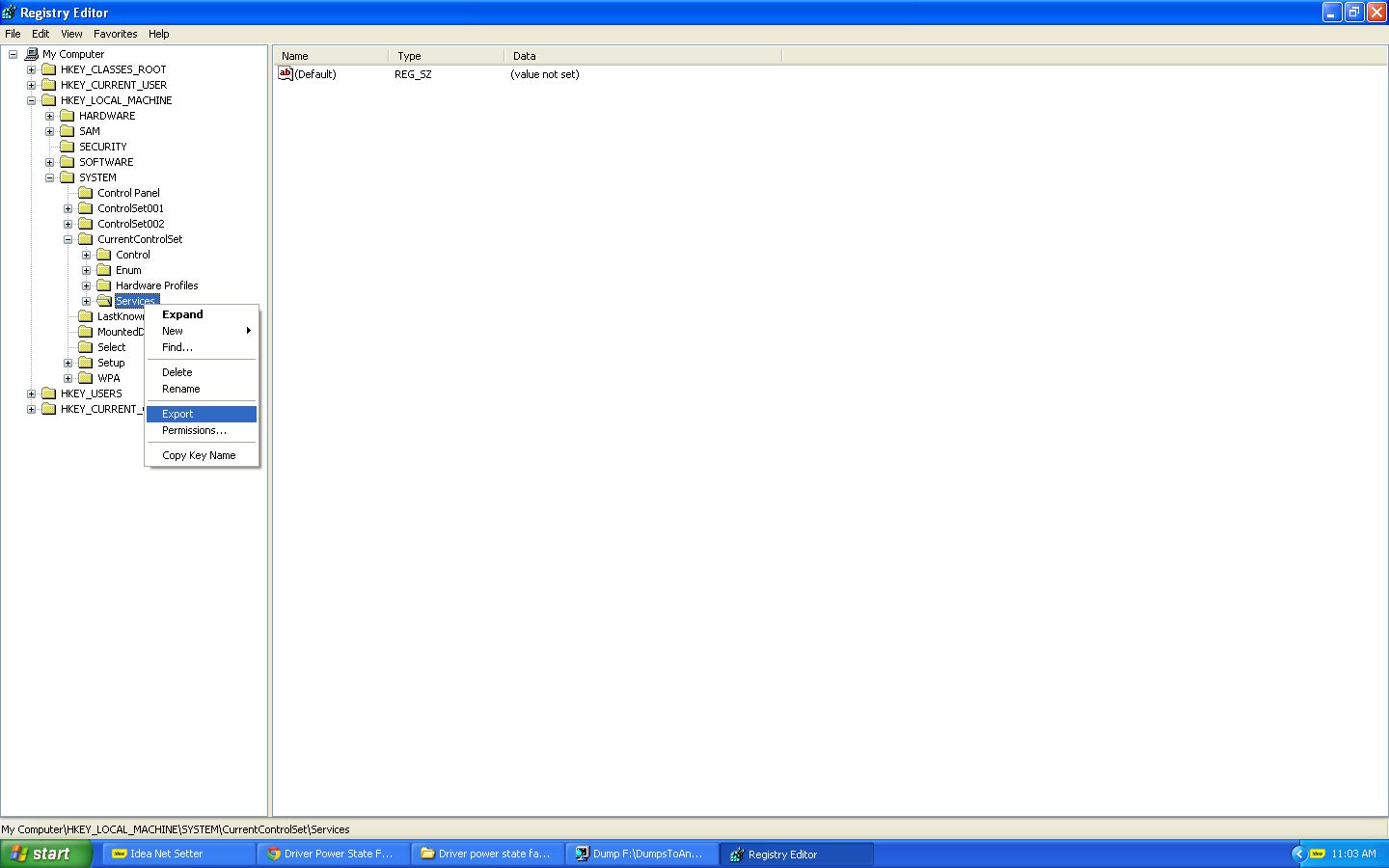Expand the Hardware Profiles key plus box
This screenshot has height=868, width=1389.
[x=85, y=285]
